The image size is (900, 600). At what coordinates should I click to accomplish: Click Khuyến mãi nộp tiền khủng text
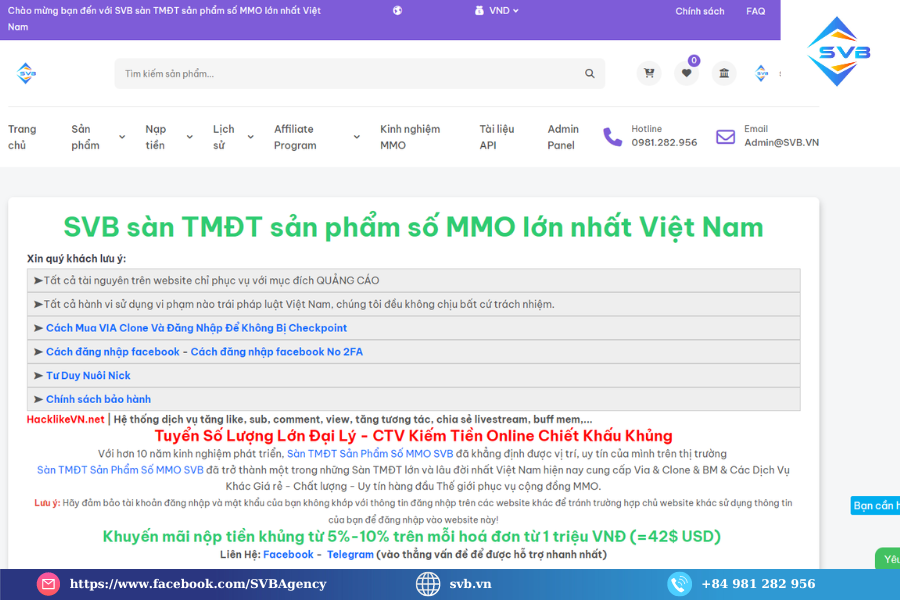412,536
